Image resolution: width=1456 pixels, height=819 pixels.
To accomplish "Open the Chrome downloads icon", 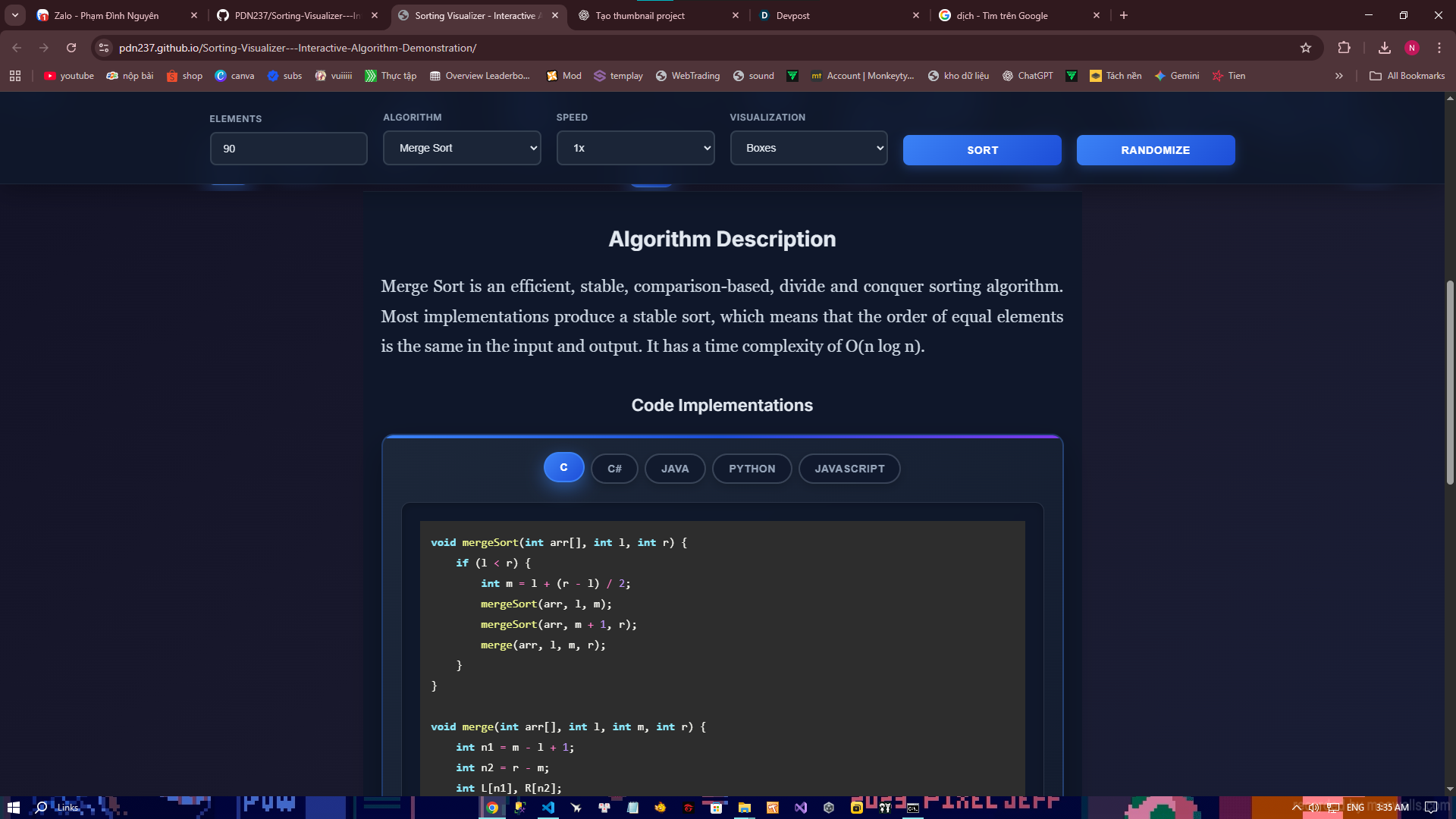I will tap(1384, 48).
